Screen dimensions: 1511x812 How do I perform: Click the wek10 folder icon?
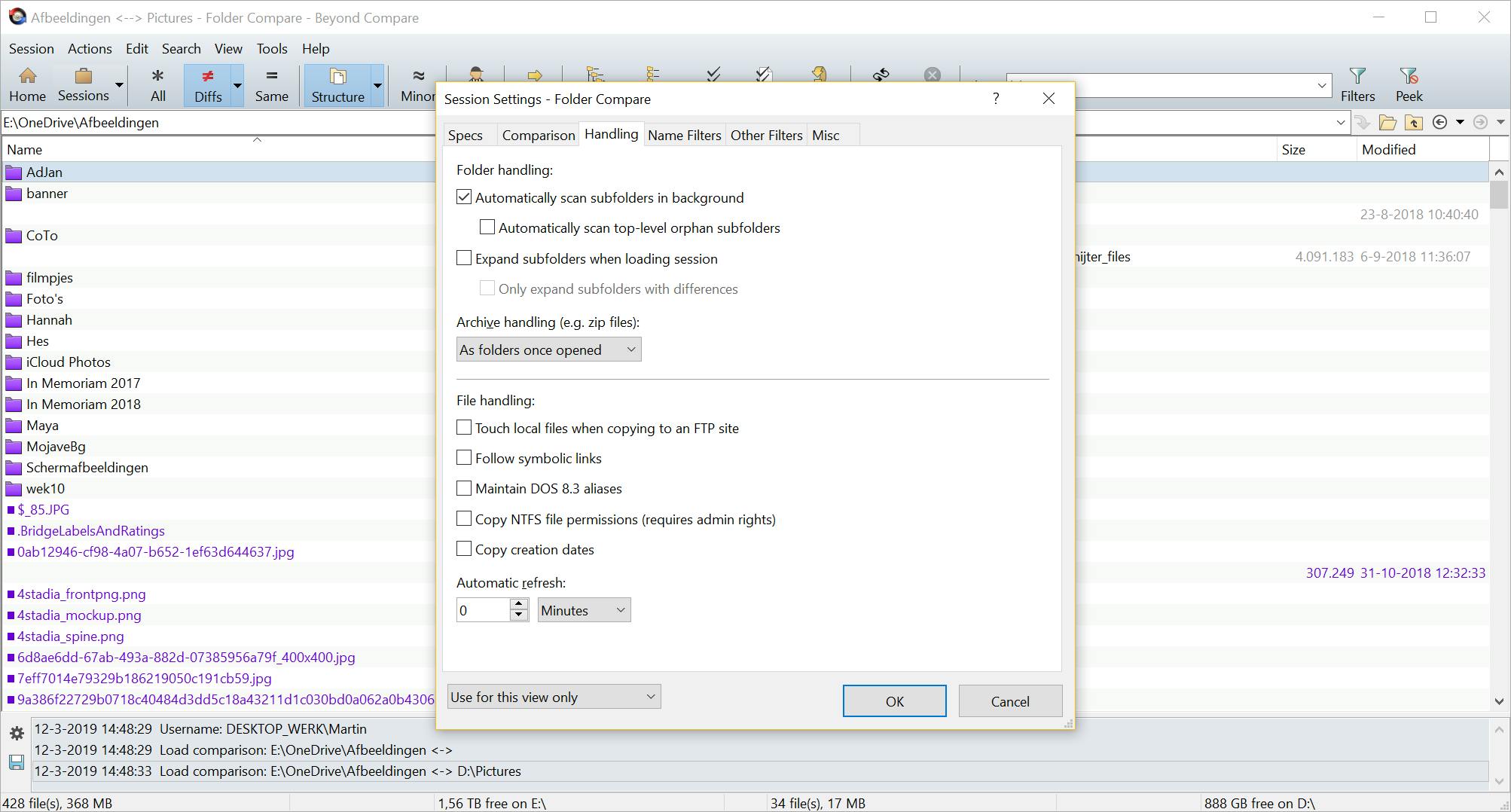[x=14, y=489]
